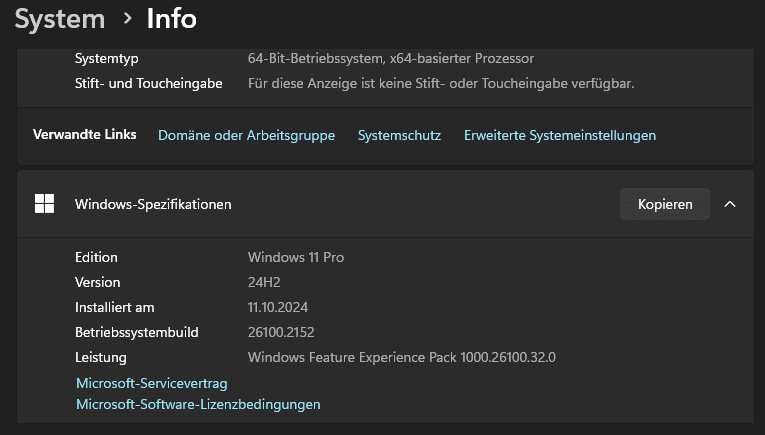Click the Installiert am label
The height and width of the screenshot is (435, 765).
click(115, 307)
